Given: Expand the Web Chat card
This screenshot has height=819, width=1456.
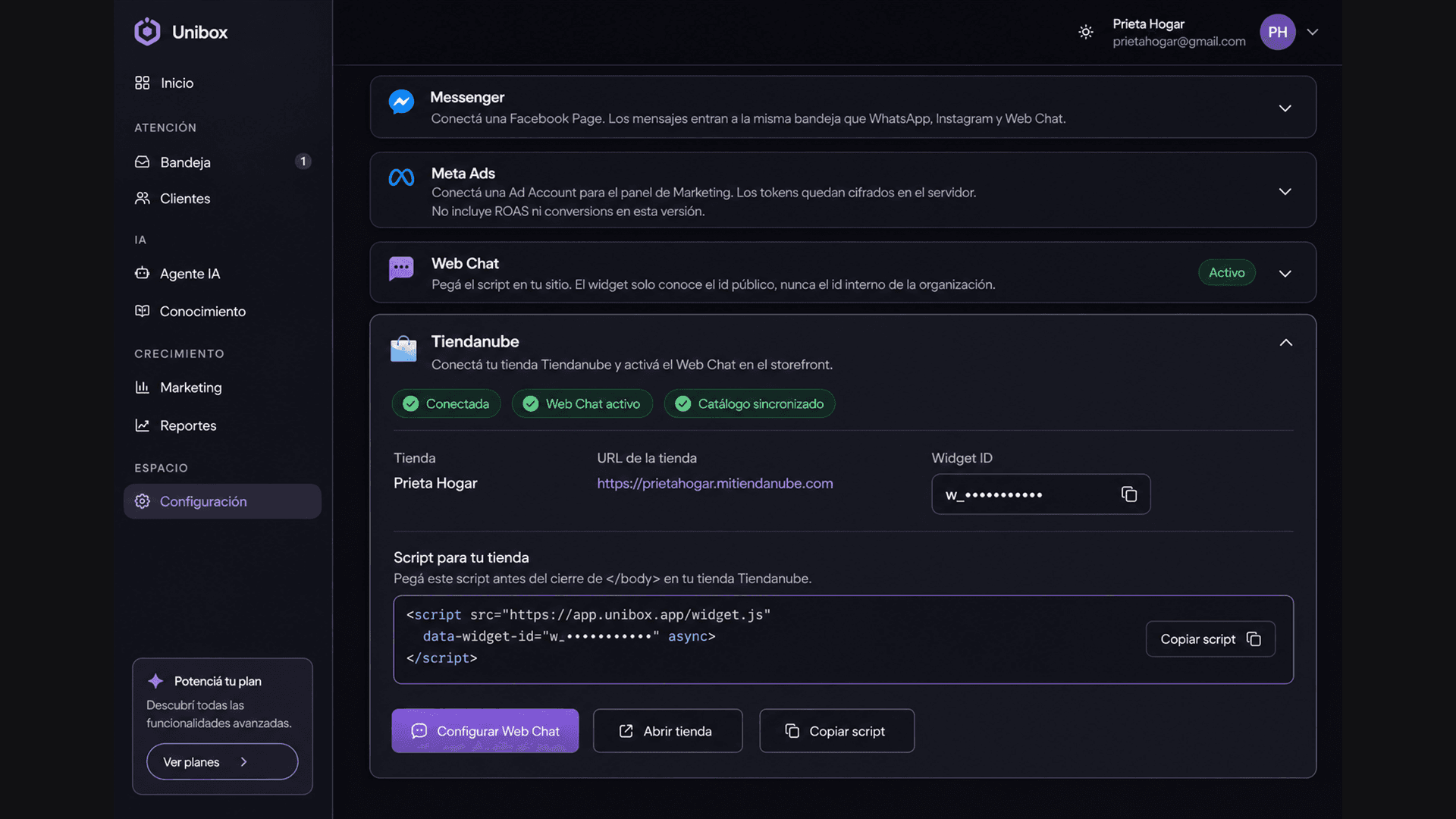Looking at the screenshot, I should tap(1285, 274).
